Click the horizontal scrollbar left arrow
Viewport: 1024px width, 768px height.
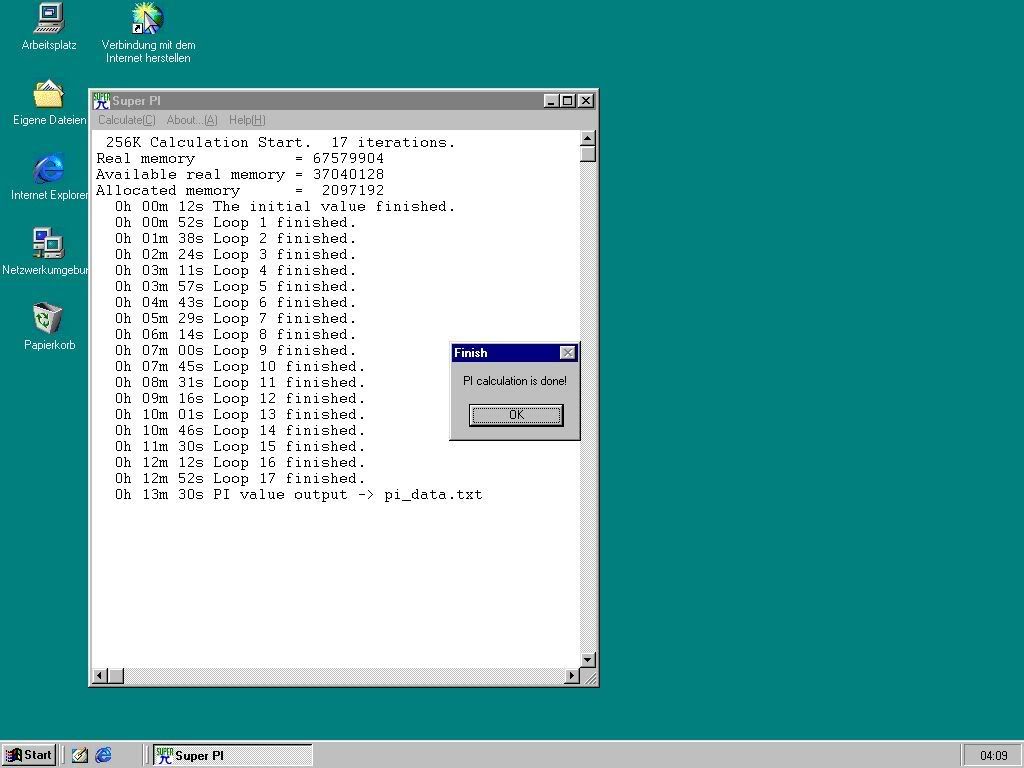(100, 676)
